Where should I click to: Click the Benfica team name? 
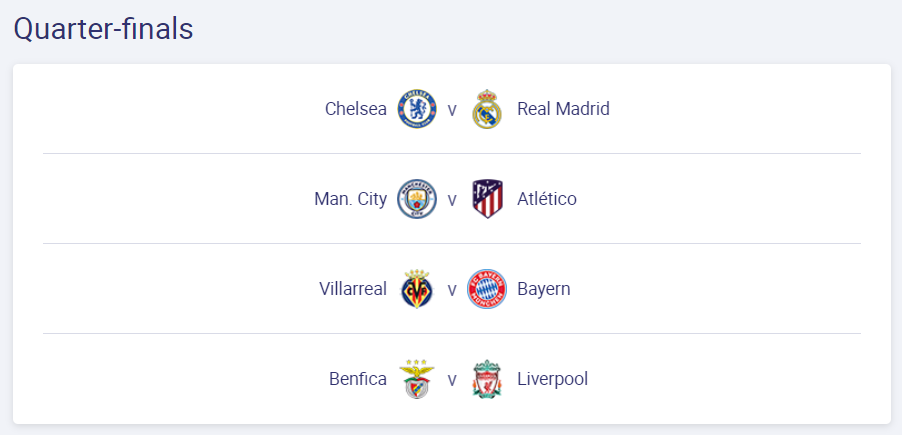click(358, 379)
